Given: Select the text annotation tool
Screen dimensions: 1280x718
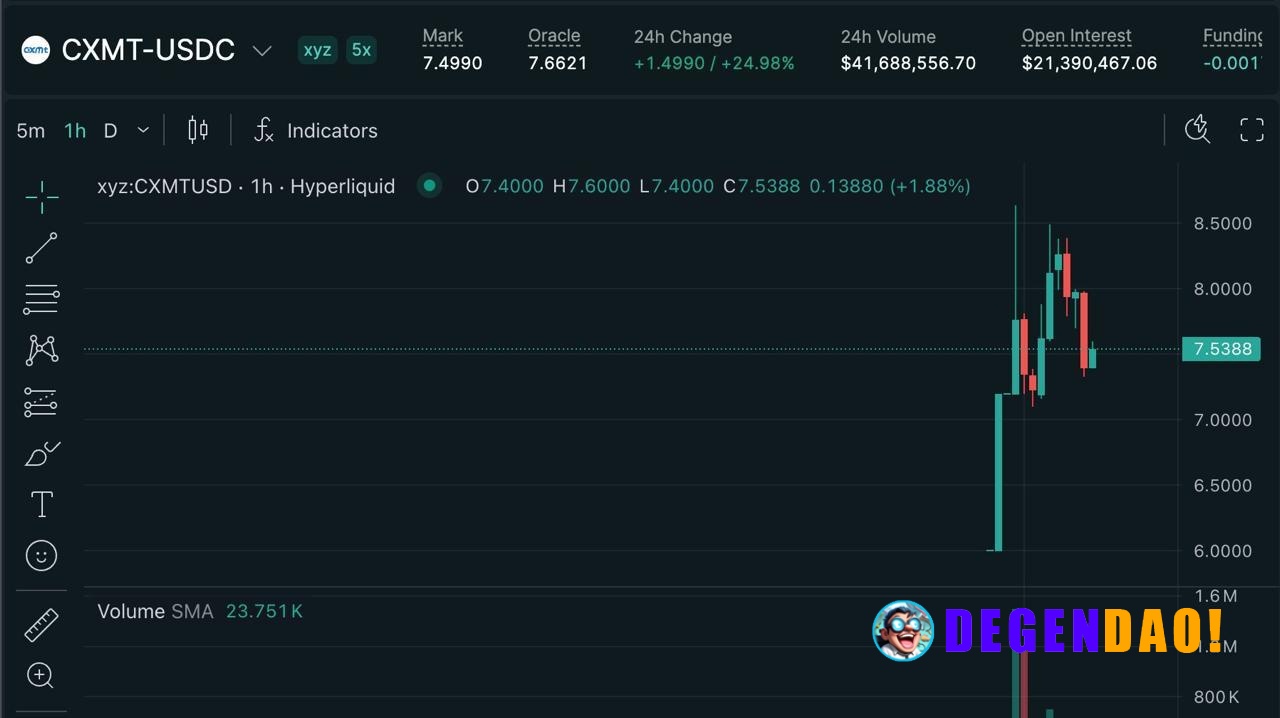Looking at the screenshot, I should (x=41, y=504).
